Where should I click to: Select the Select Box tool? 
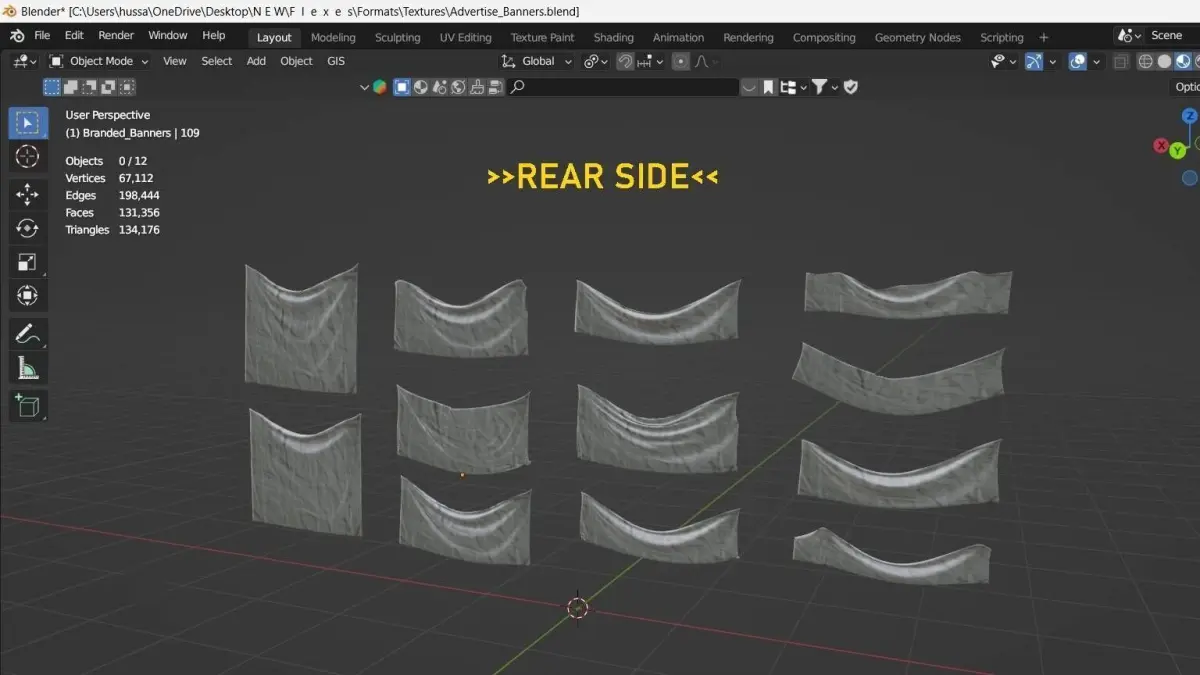pos(27,123)
